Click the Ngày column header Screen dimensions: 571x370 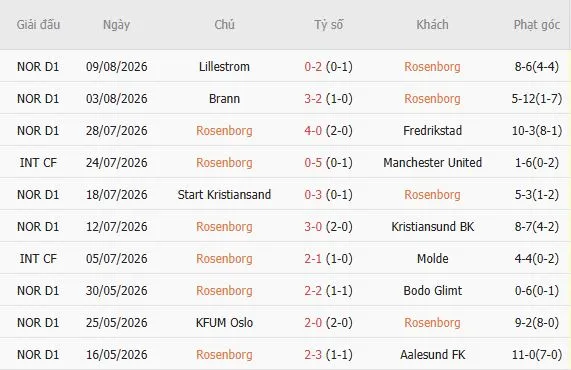pyautogui.click(x=117, y=25)
